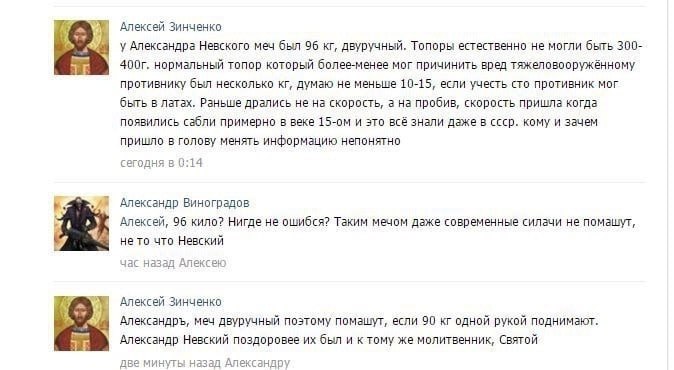Click the reply text mentioning '90 кг одной рукой'
This screenshot has width=674, height=370.
tap(359, 330)
